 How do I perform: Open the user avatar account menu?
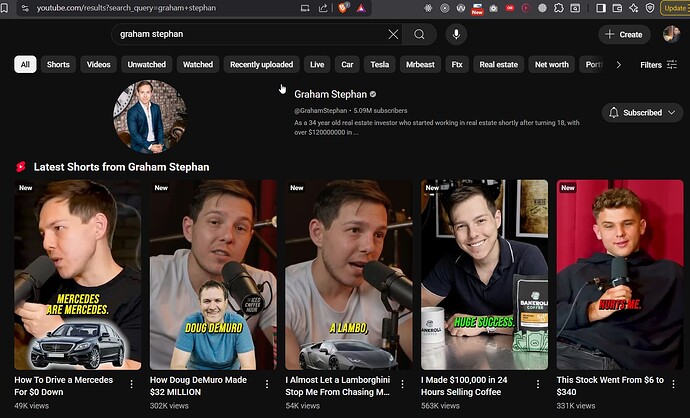pyautogui.click(x=672, y=34)
